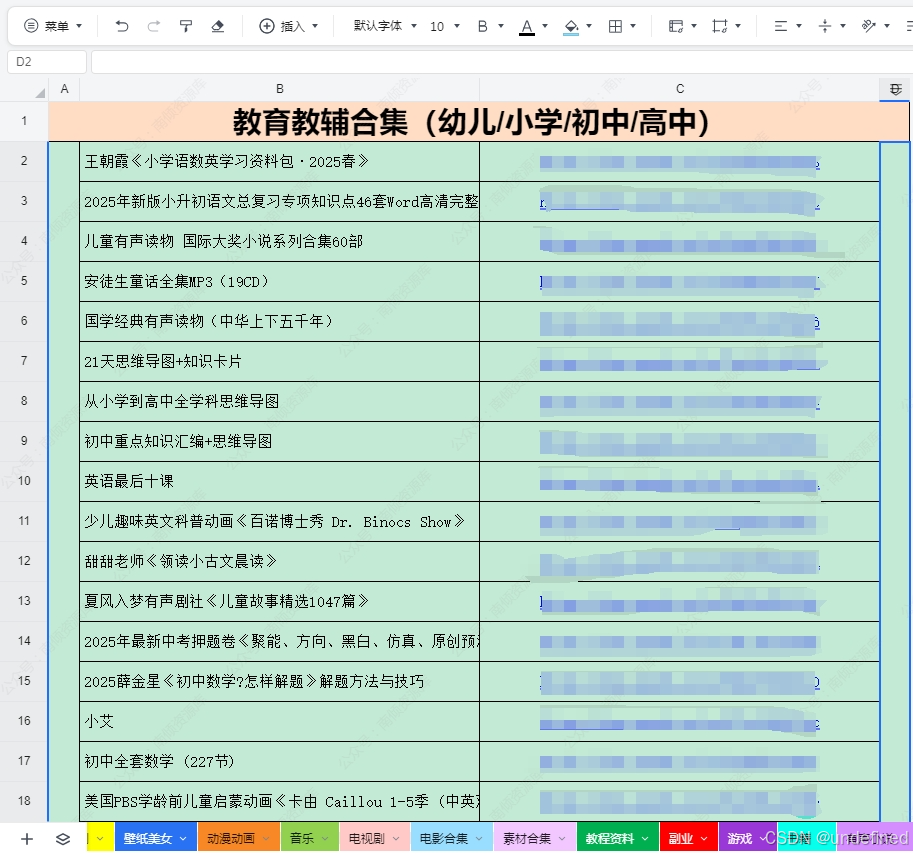Expand the font color picker arrow

pos(545,26)
